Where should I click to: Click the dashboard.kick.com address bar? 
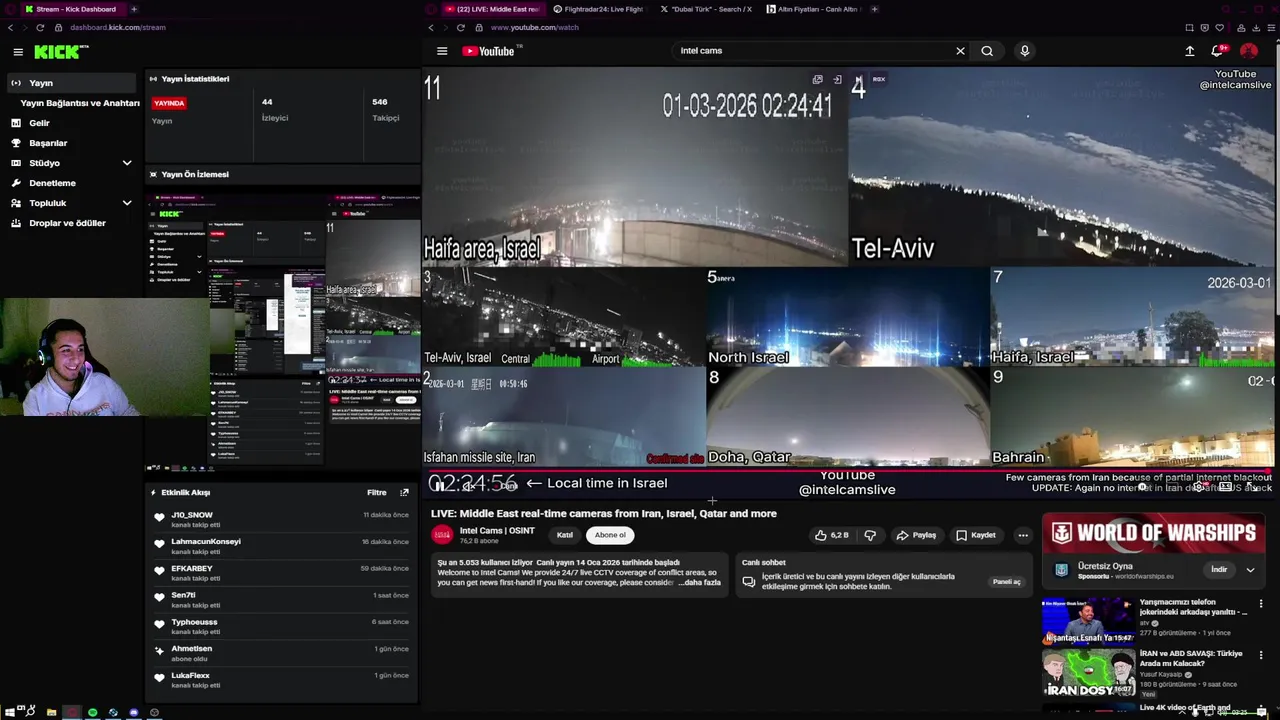(118, 27)
